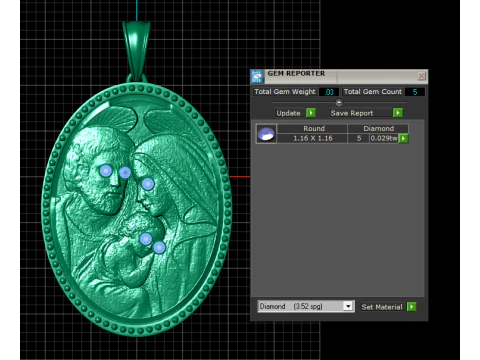Click the 1.16 X 1.16 size cell
Screen dimensions: 480x360
[313, 138]
